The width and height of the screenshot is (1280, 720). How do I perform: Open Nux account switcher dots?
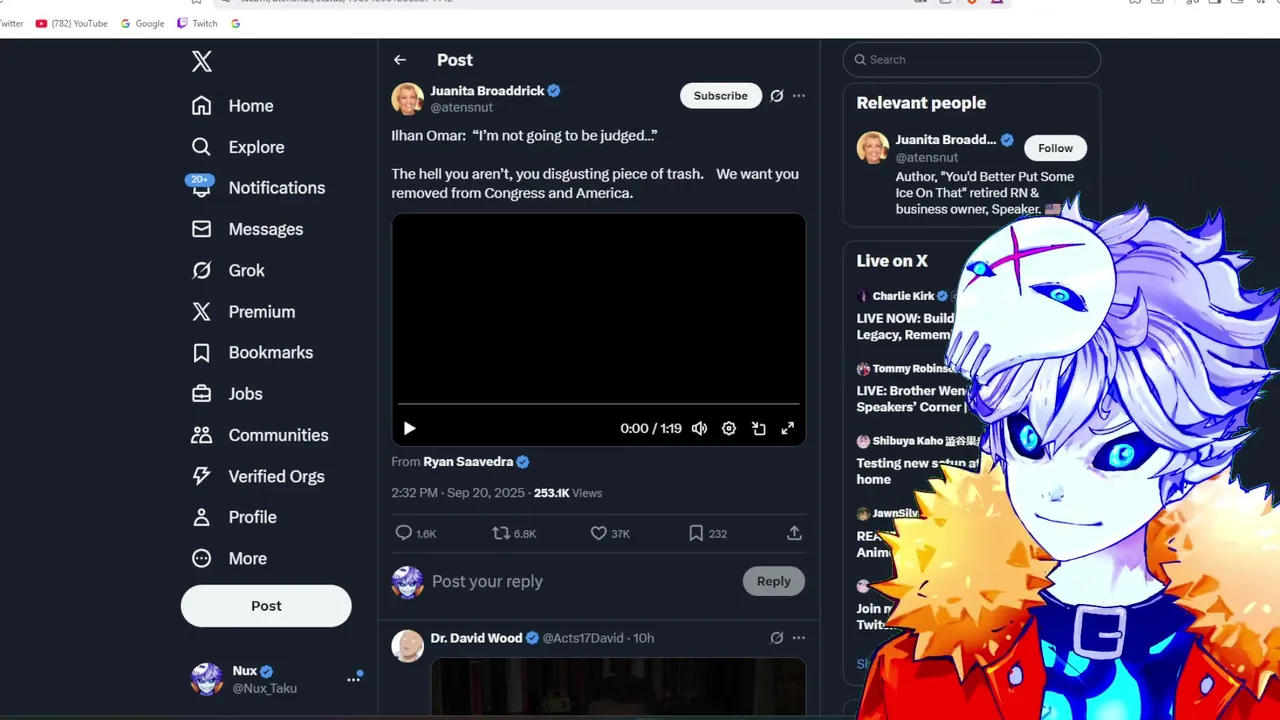pos(353,679)
